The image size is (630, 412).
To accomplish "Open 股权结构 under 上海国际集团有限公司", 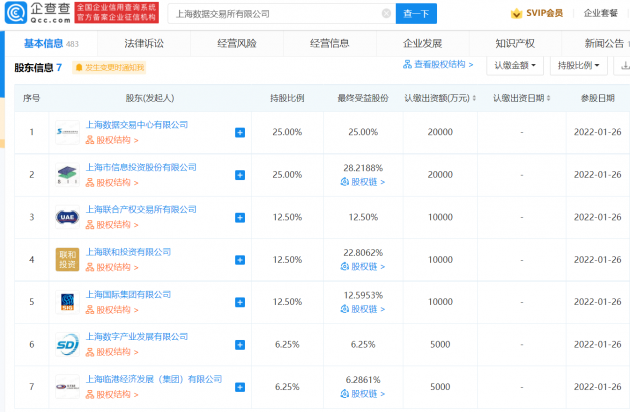I will 112,310.
